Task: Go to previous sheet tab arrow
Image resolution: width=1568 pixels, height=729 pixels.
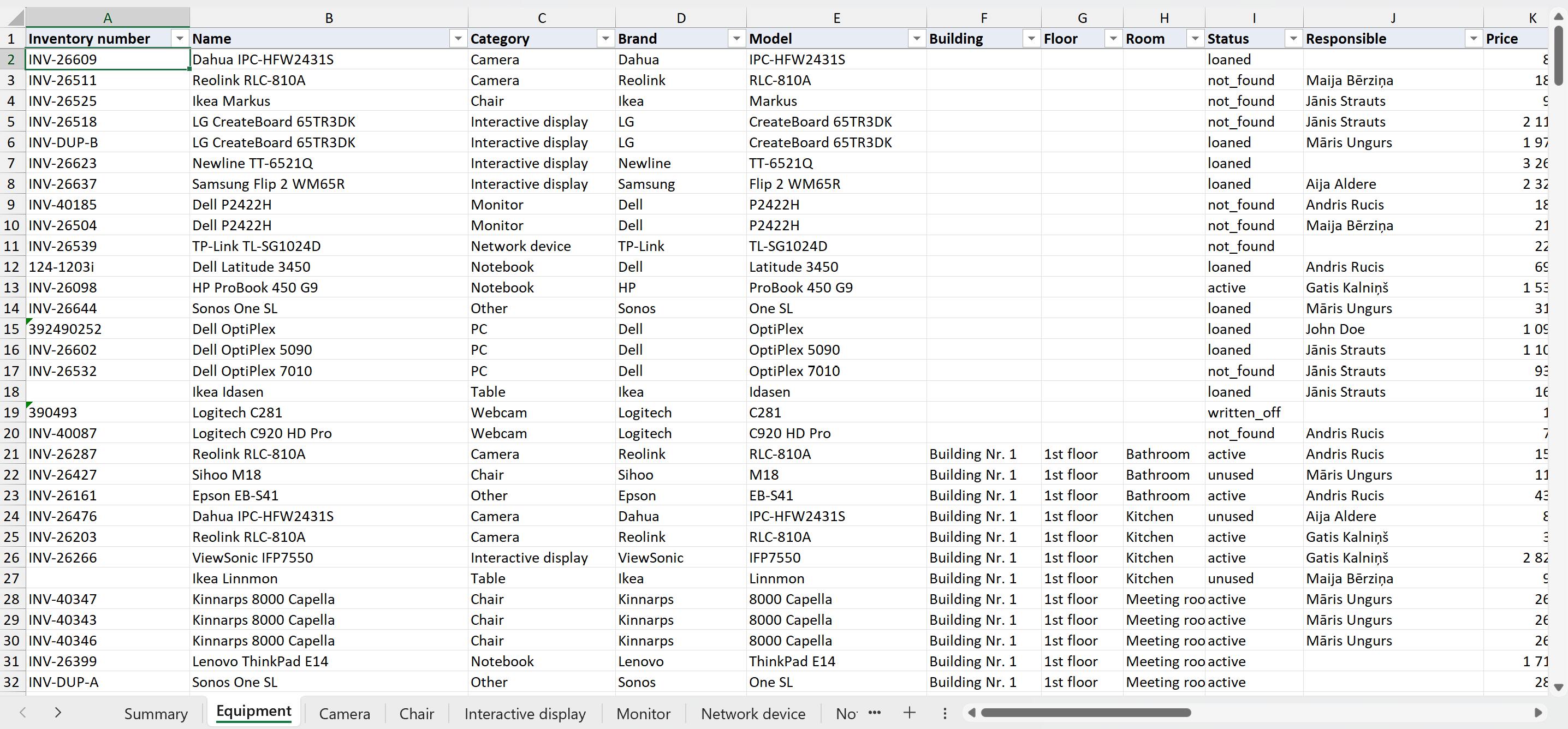Action: (x=22, y=713)
